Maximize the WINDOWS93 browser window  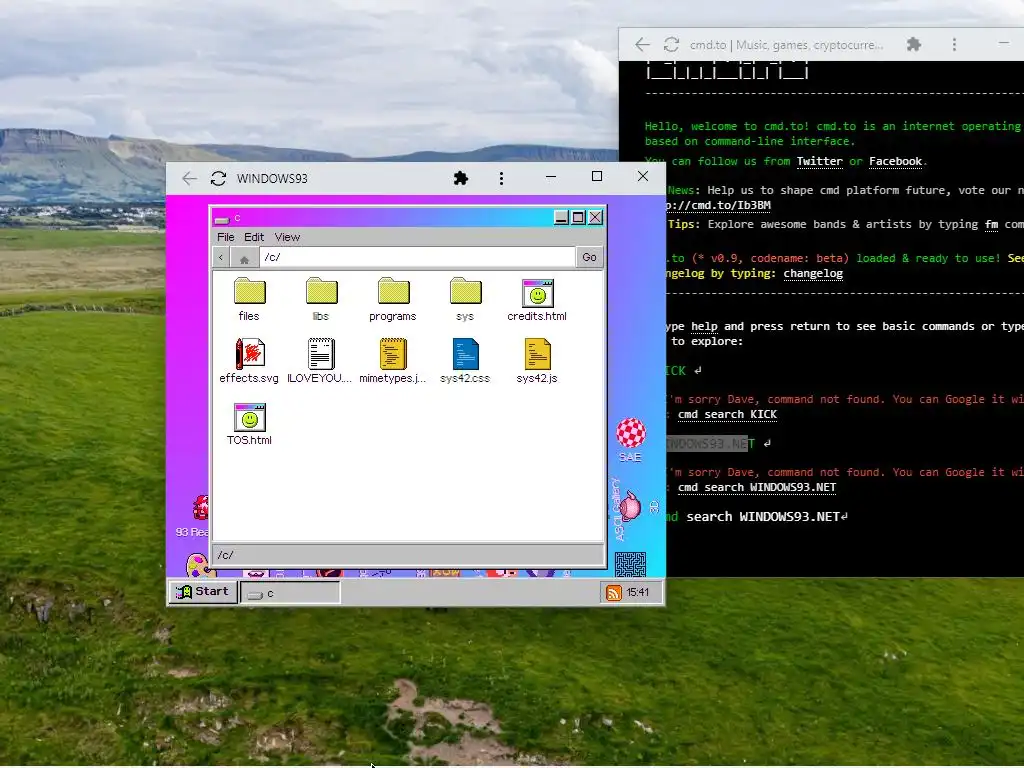(597, 176)
